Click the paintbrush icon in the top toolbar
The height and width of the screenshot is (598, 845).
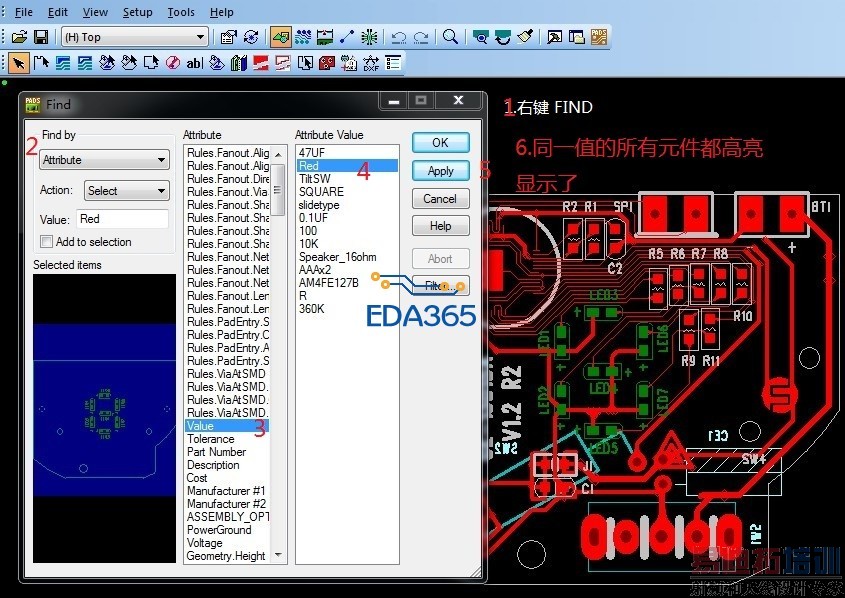(525, 37)
